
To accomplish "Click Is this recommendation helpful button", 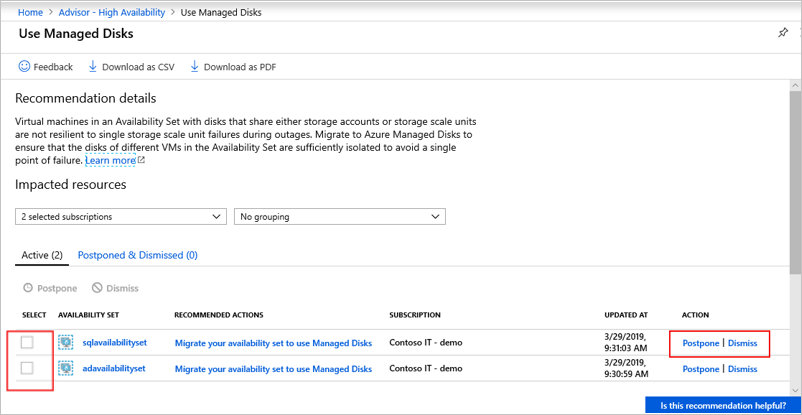I will point(723,406).
